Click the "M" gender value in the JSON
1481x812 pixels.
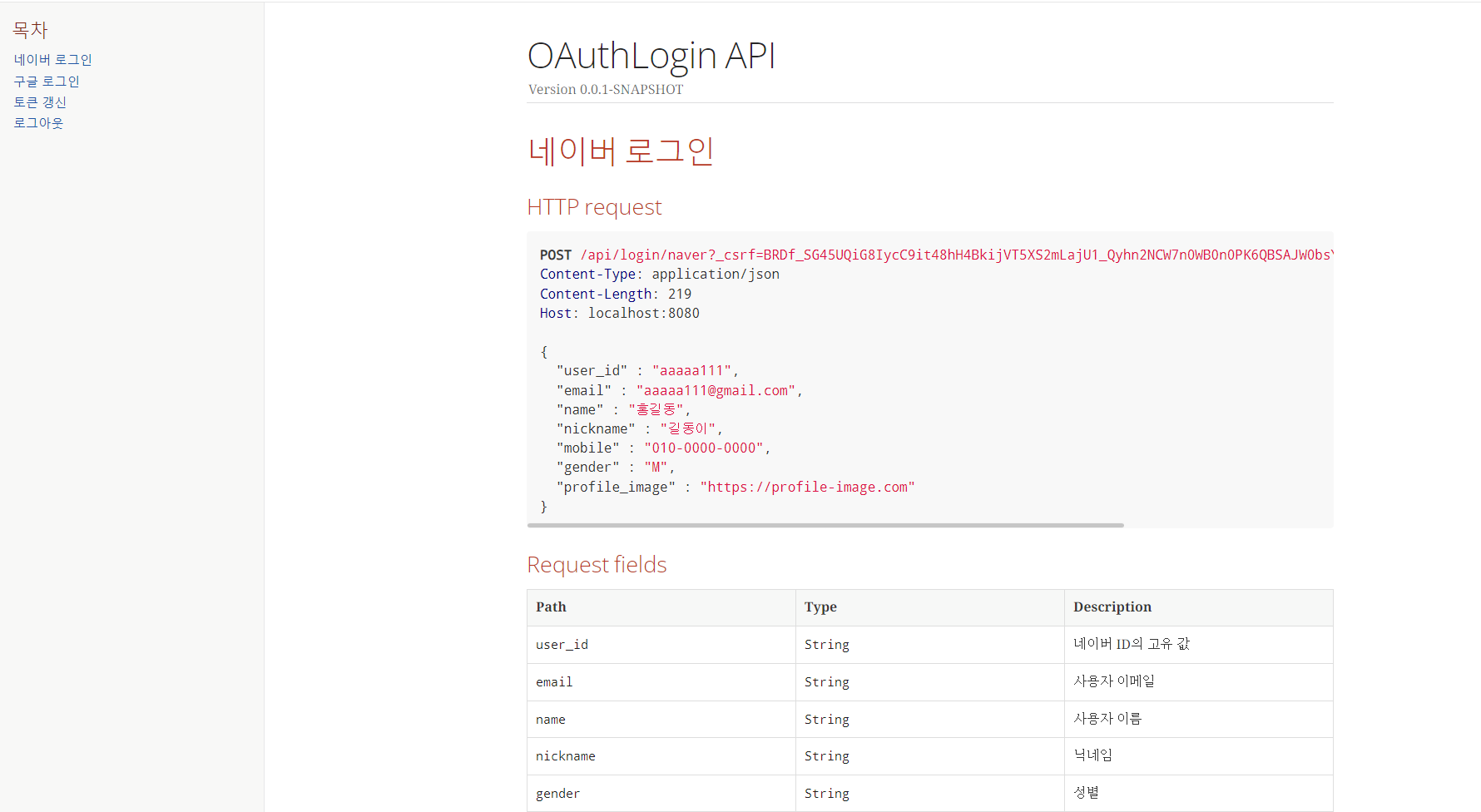pos(656,467)
